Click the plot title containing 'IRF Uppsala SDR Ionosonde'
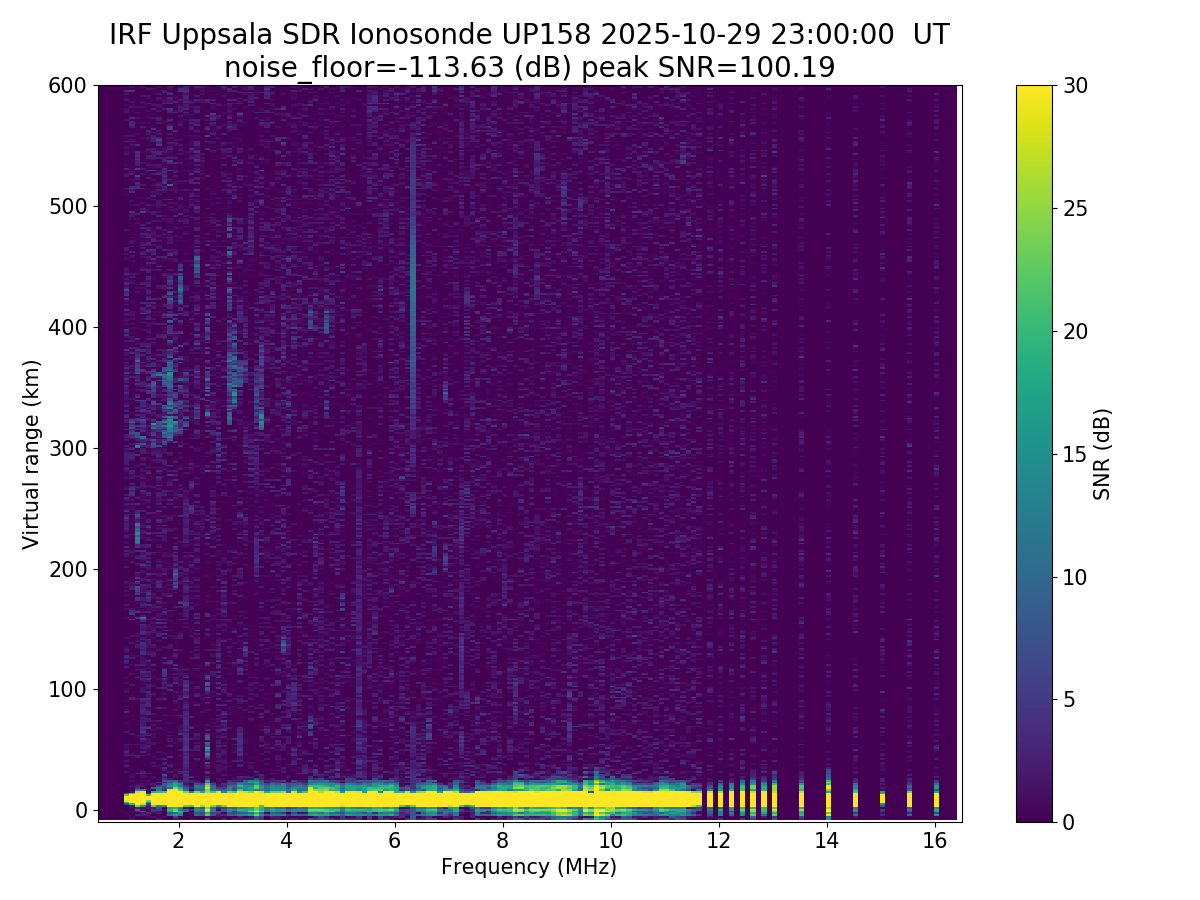The image size is (1200, 900). [529, 35]
